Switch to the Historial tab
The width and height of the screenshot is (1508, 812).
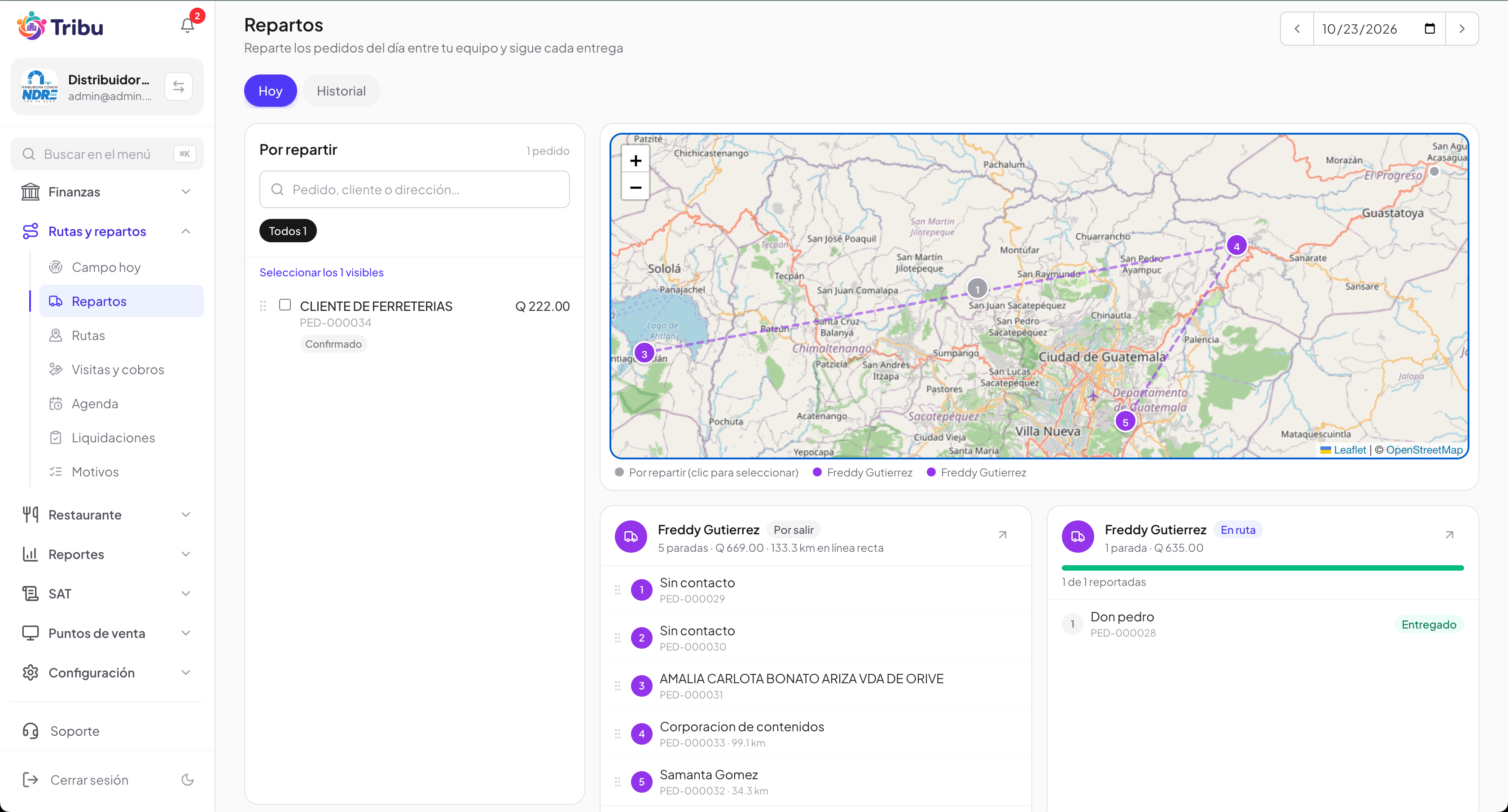point(341,91)
